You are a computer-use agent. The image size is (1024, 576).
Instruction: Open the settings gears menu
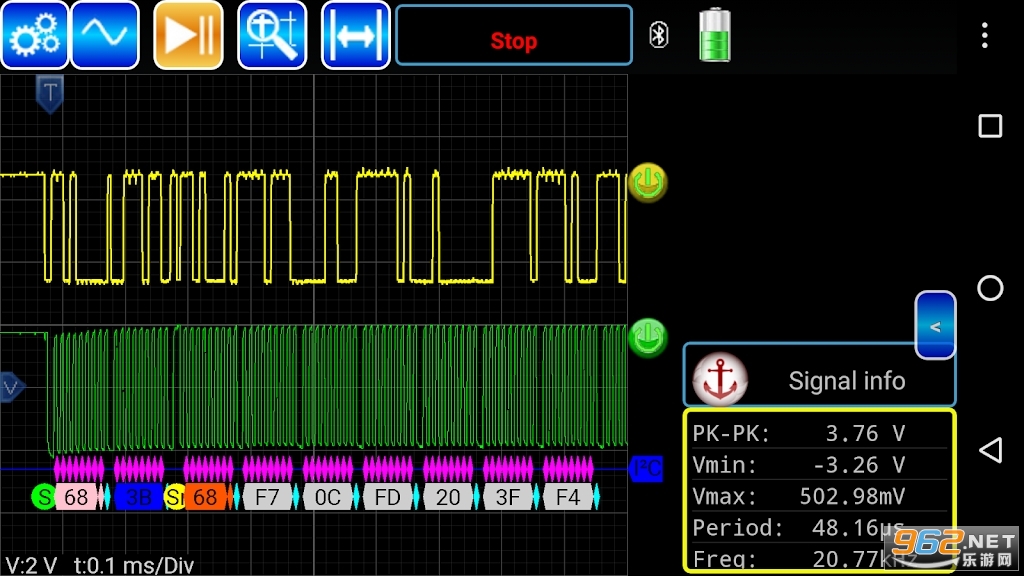coord(35,35)
